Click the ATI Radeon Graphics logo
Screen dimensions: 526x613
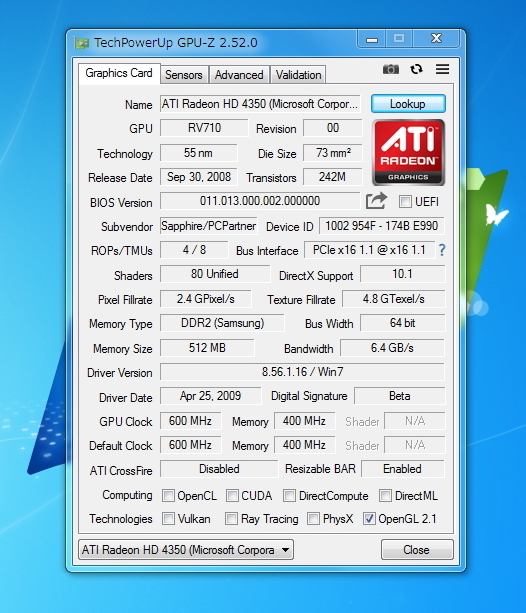(x=408, y=152)
